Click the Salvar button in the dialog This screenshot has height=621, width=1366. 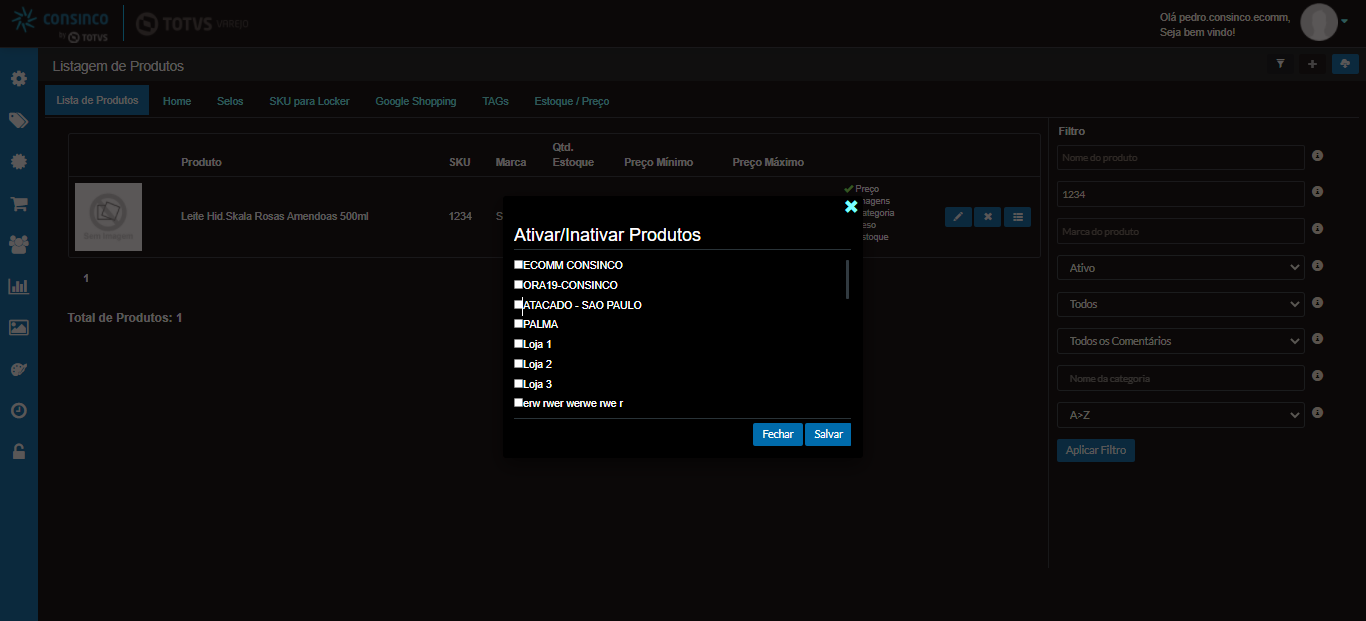[x=828, y=434]
